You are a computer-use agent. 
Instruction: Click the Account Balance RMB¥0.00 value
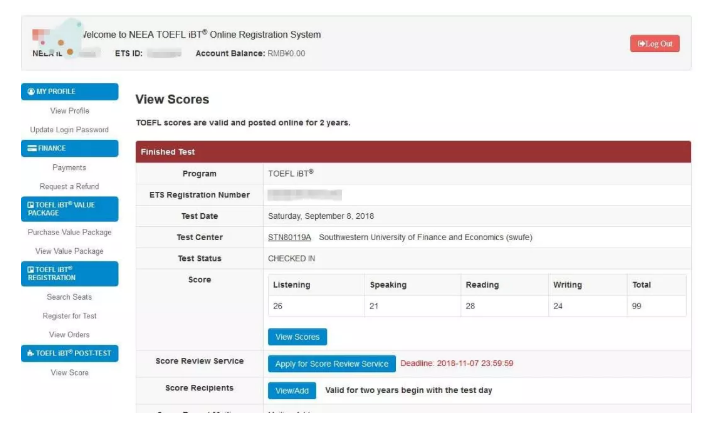(x=286, y=53)
